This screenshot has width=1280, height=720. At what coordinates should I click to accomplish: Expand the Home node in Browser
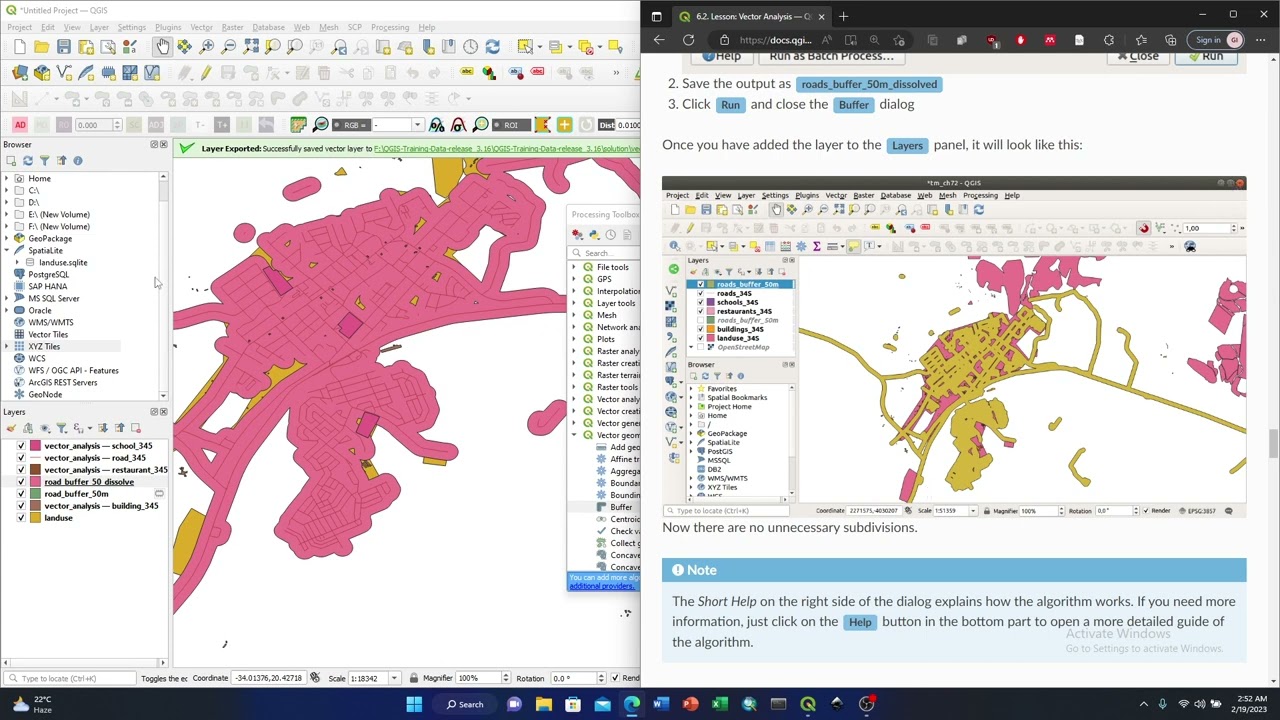tap(7, 178)
